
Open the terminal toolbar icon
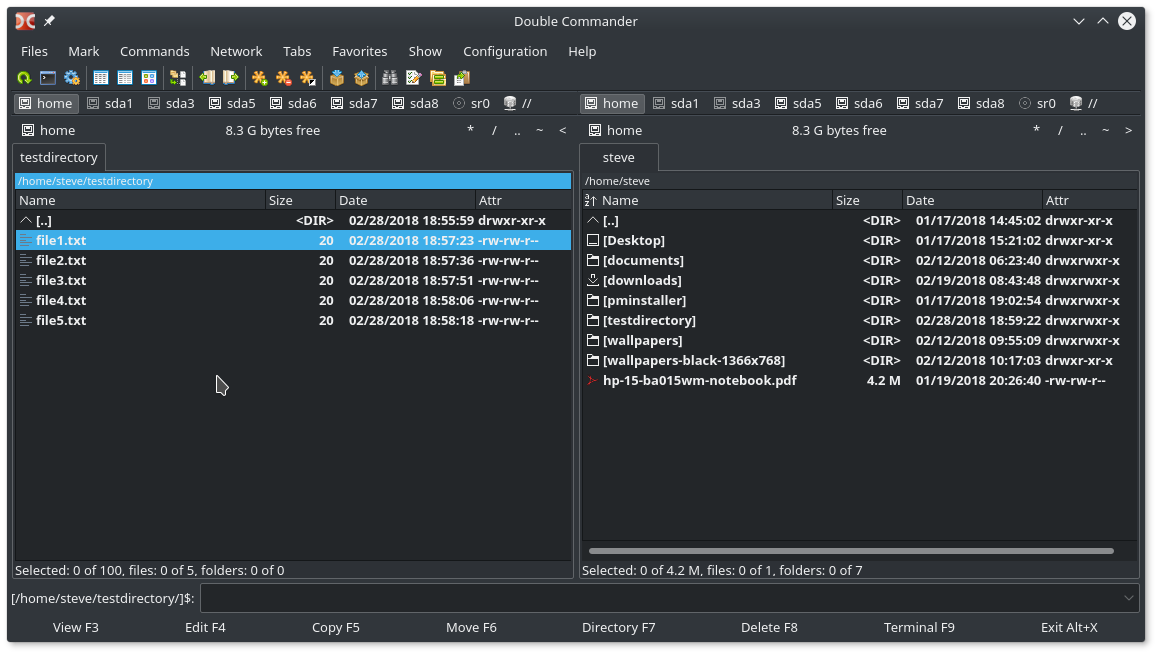click(48, 78)
